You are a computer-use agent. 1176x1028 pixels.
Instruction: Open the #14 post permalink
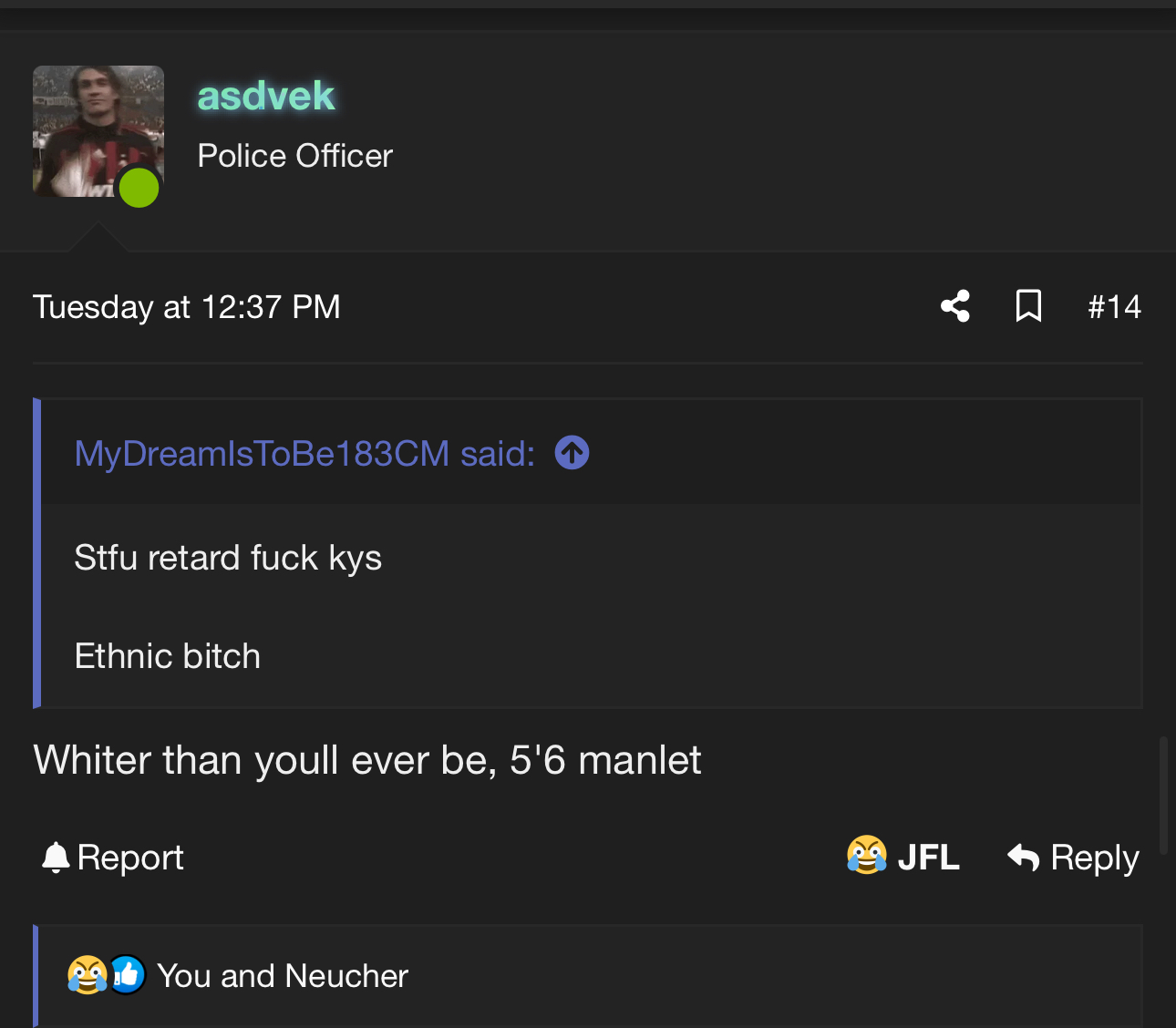(1114, 307)
